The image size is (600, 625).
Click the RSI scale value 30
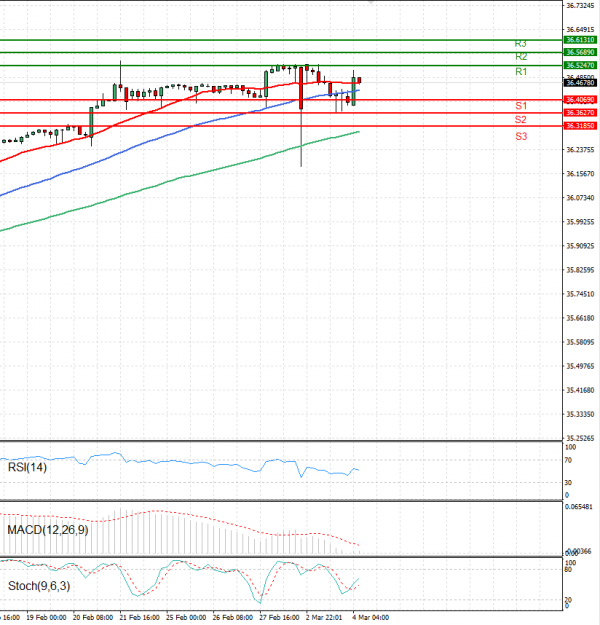point(569,483)
